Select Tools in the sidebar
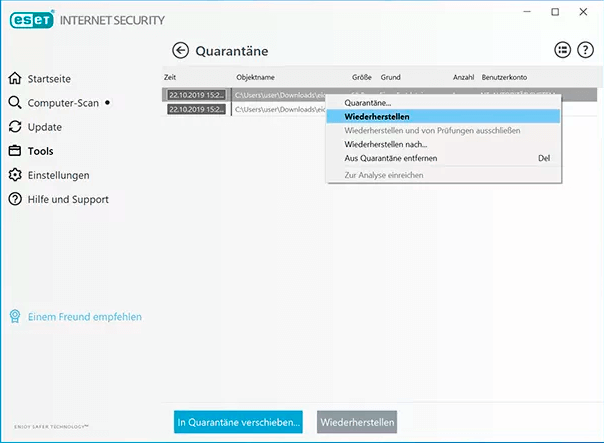This screenshot has width=604, height=443. point(40,151)
